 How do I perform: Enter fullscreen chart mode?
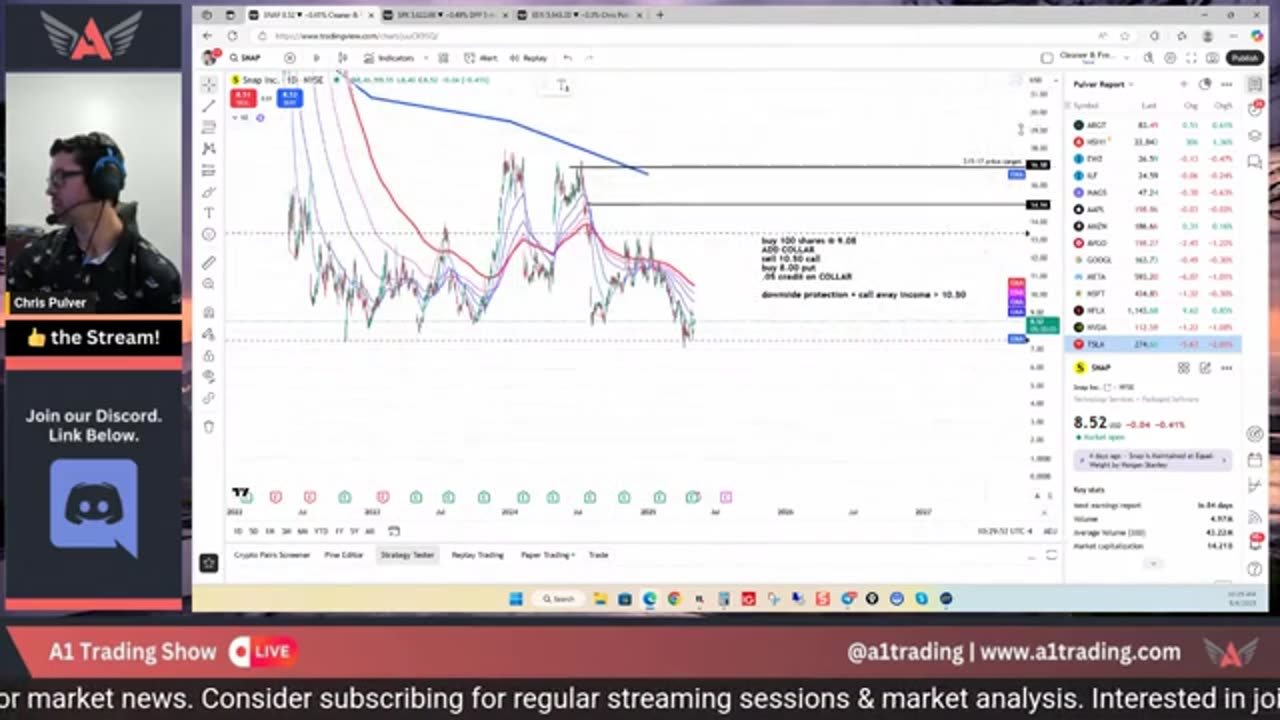pyautogui.click(x=1190, y=58)
